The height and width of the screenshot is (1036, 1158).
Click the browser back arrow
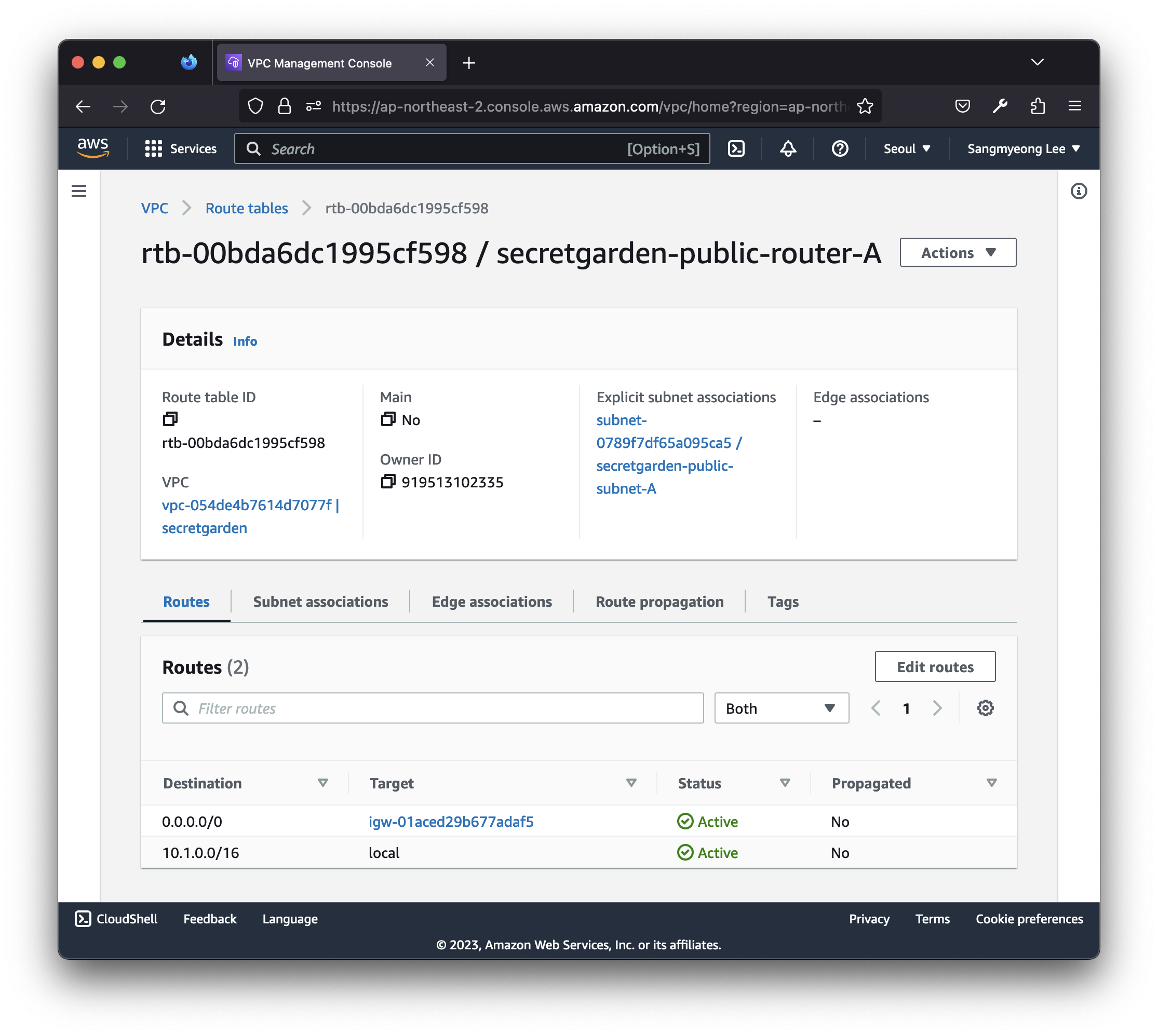(83, 106)
